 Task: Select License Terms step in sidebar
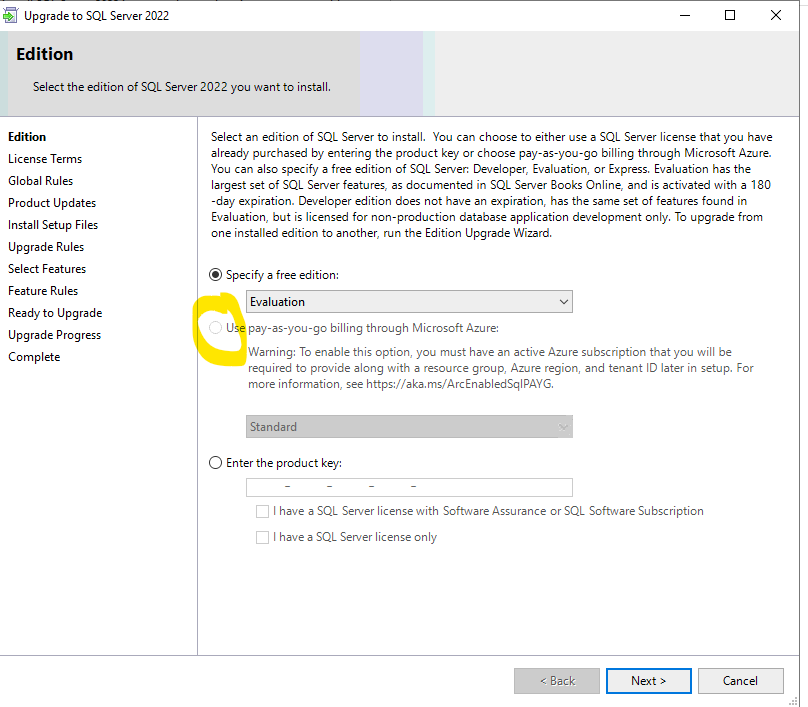pos(45,159)
